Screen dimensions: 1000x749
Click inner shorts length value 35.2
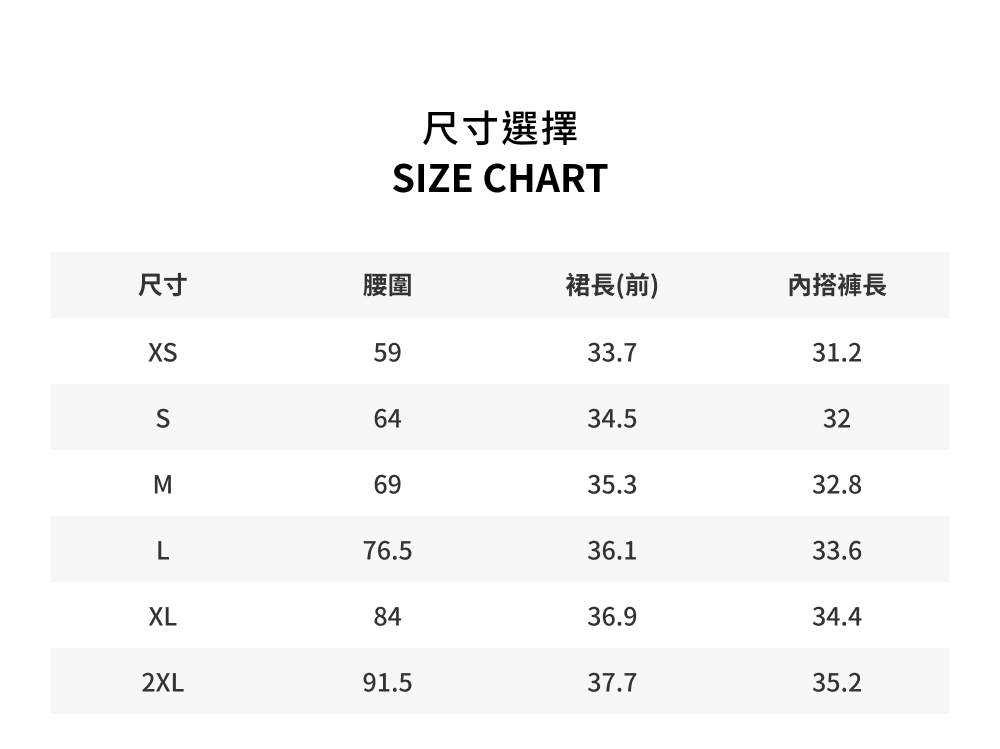click(837, 683)
